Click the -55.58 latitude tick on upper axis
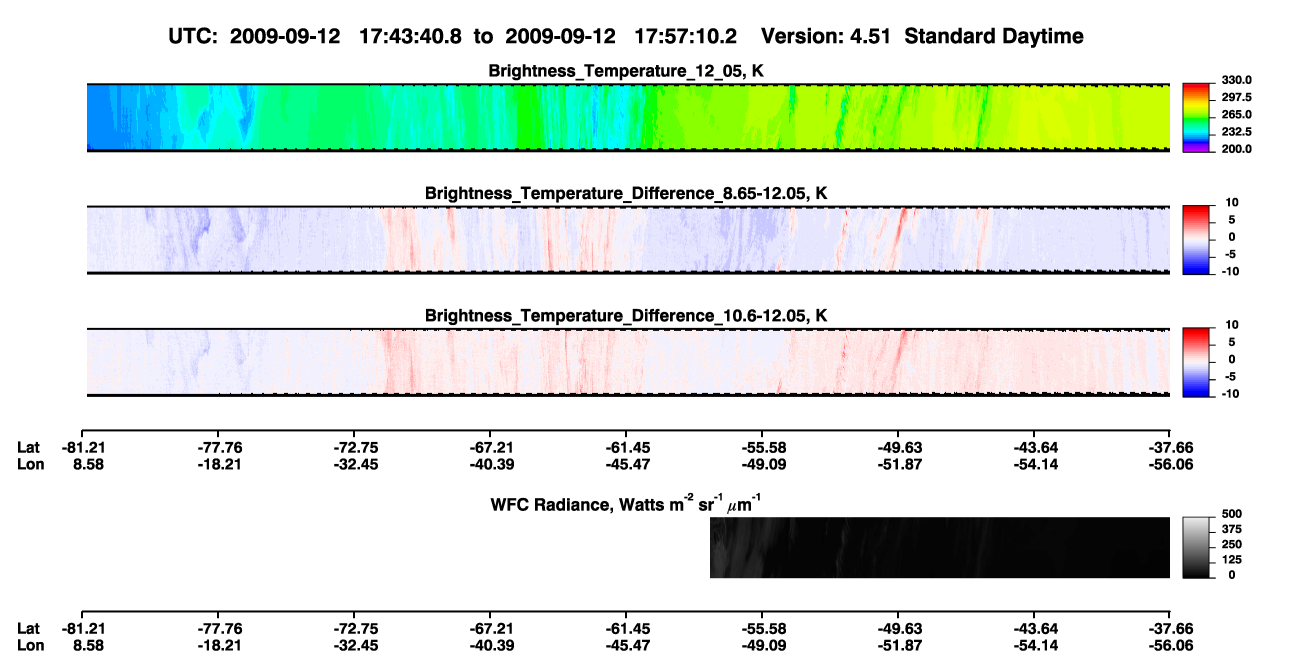The image size is (1300, 667). [762, 447]
